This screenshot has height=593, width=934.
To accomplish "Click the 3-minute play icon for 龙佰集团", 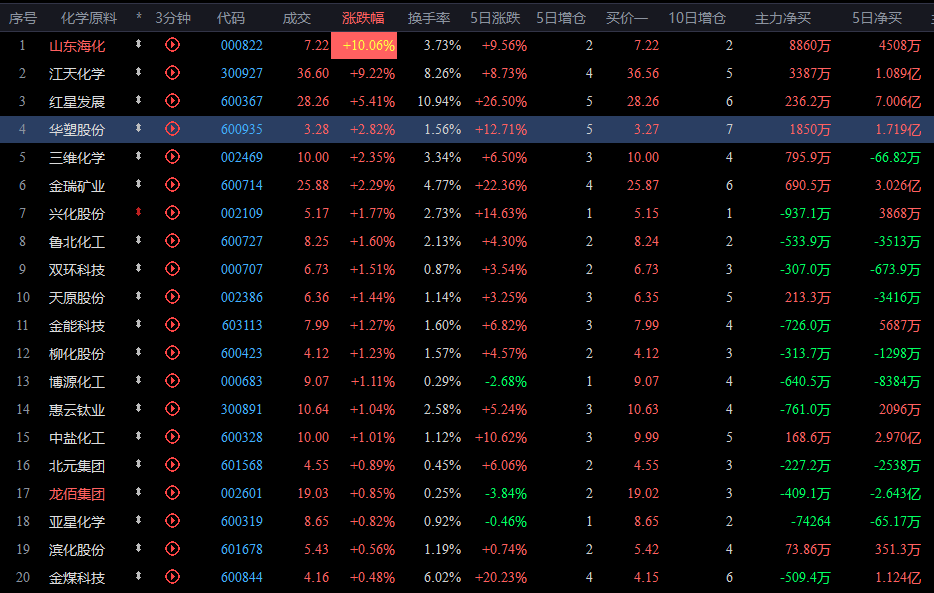I will click(172, 493).
